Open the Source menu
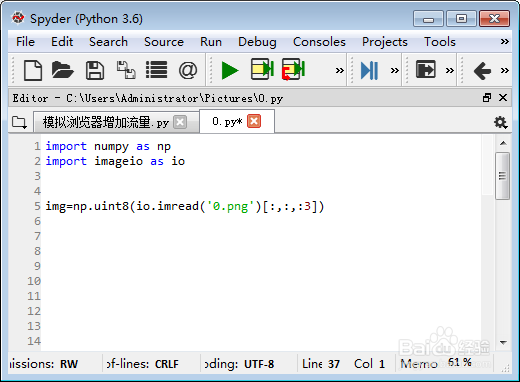The width and height of the screenshot is (520, 382). [x=164, y=42]
